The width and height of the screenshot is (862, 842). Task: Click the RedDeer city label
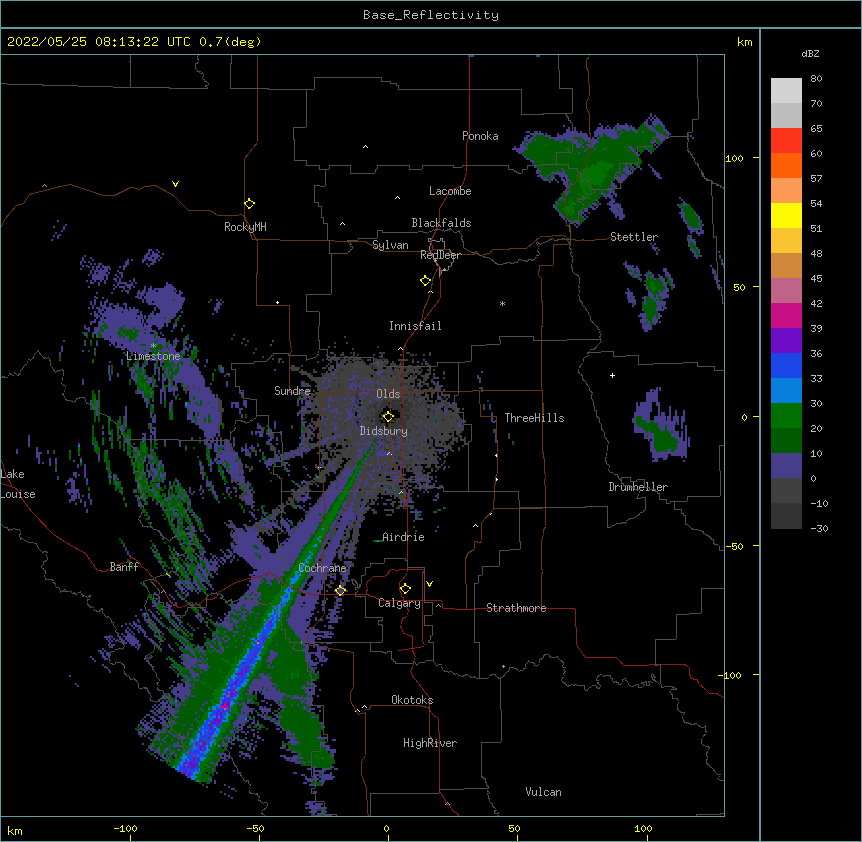click(440, 255)
